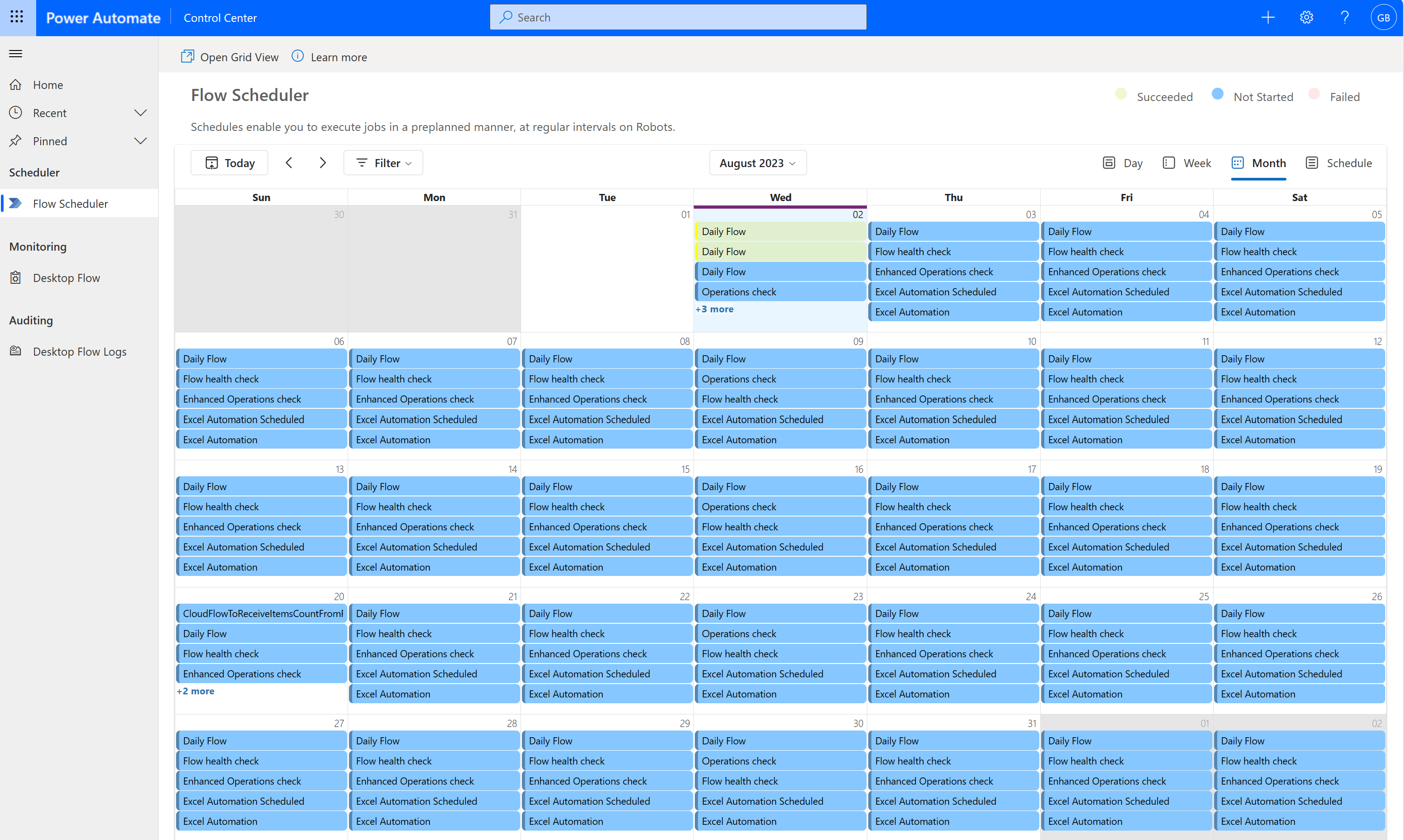Screen dimensions: 1404x840
Task: Select Flow Scheduler in sidebar
Action: pos(70,202)
